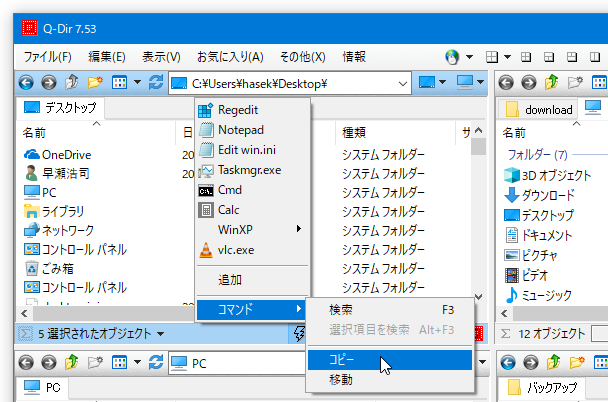Open the globe language icon
The width and height of the screenshot is (608, 402).
click(452, 57)
